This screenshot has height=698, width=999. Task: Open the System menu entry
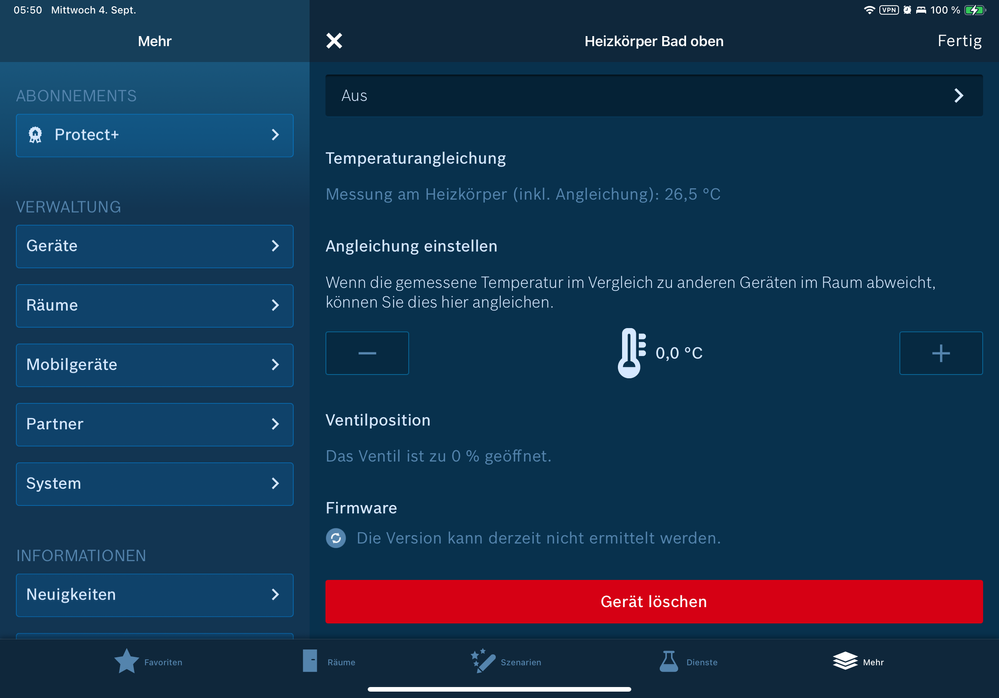155,484
